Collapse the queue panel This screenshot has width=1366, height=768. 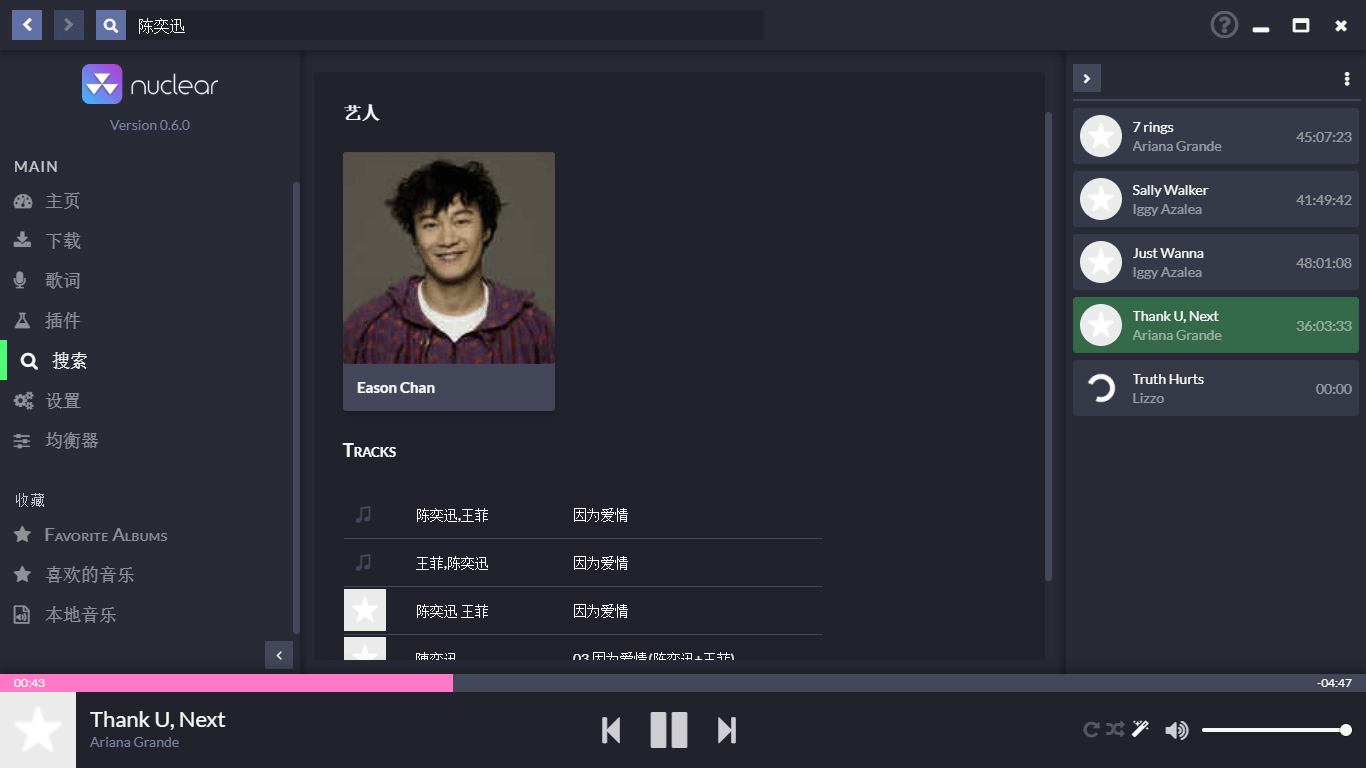point(1087,78)
